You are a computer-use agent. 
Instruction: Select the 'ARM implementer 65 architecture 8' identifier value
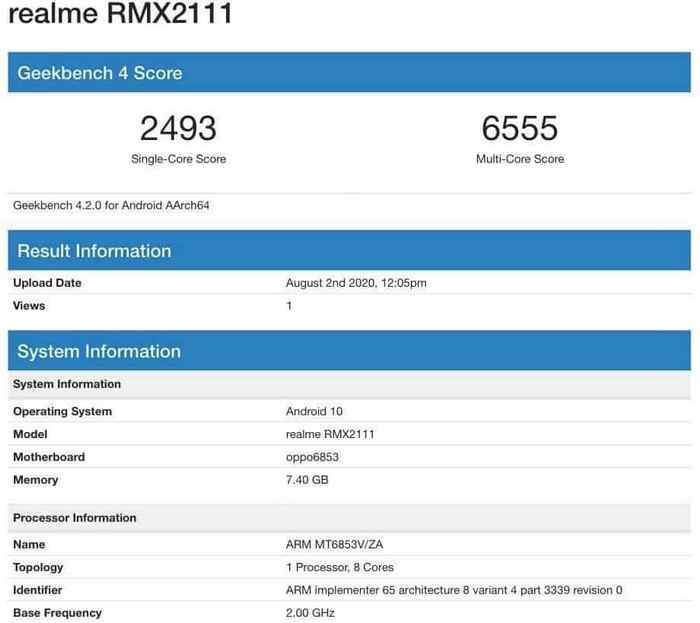pyautogui.click(x=454, y=590)
